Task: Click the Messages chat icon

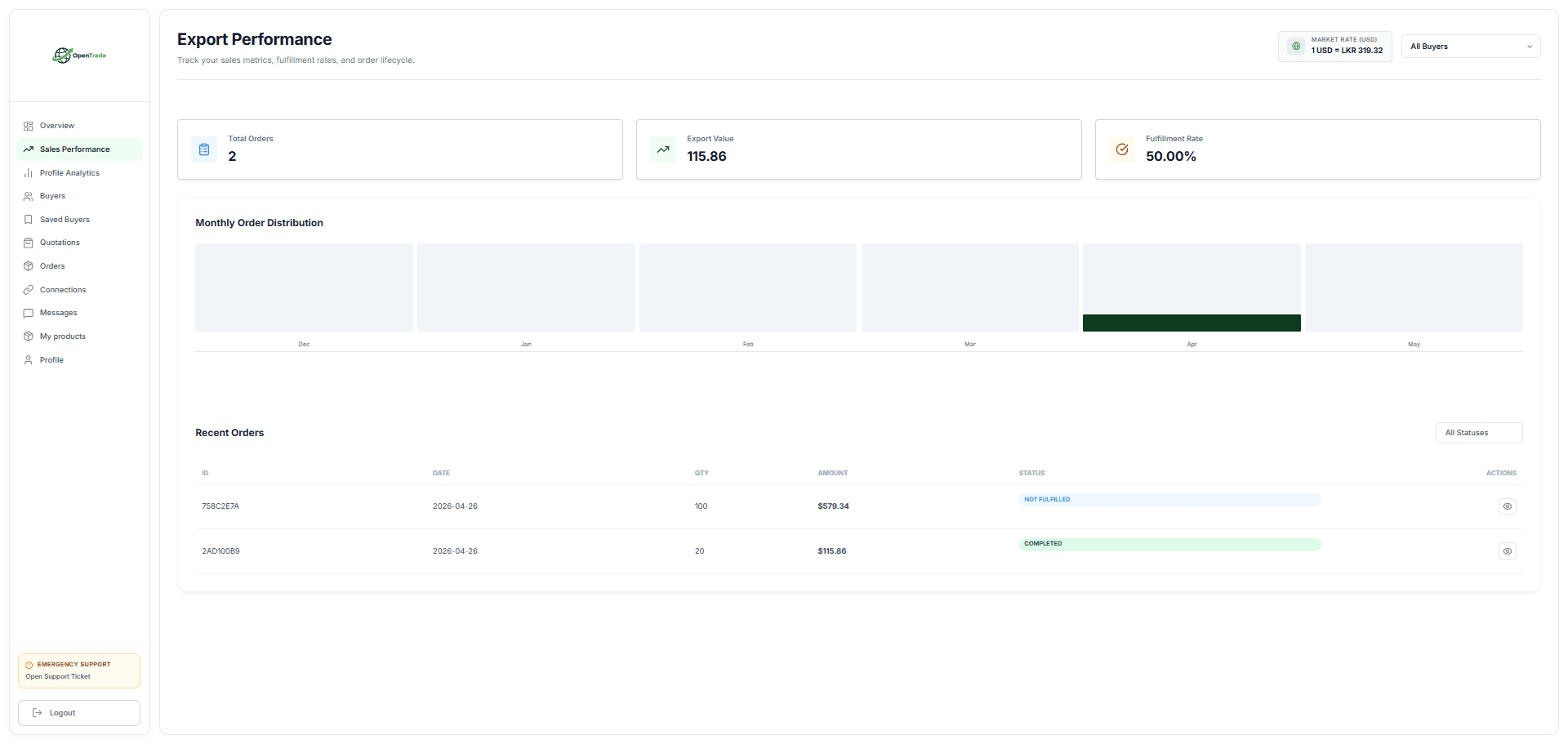Action: 29,313
